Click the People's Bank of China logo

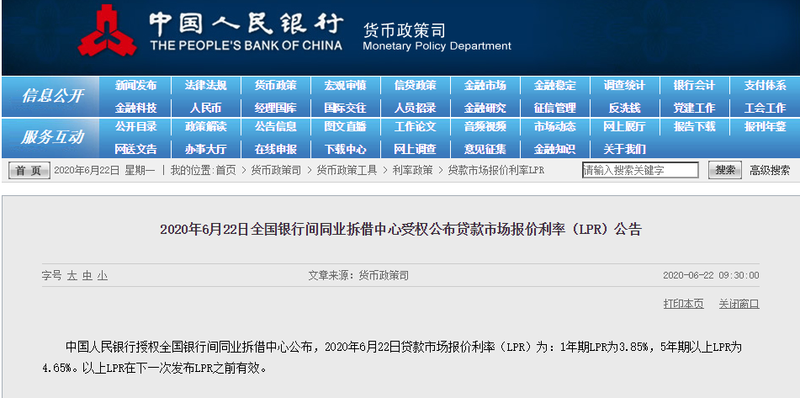coord(107,30)
